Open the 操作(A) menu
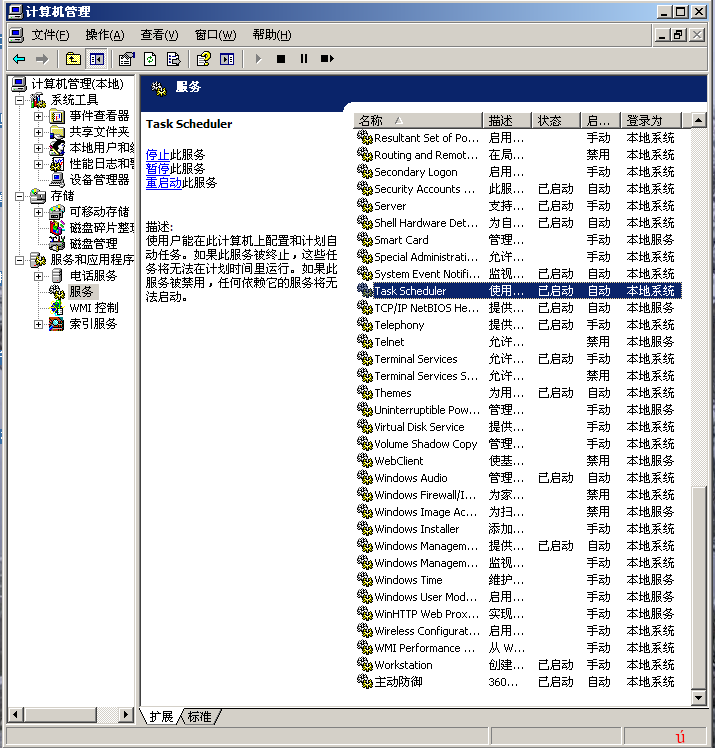The image size is (715, 748). (x=105, y=35)
